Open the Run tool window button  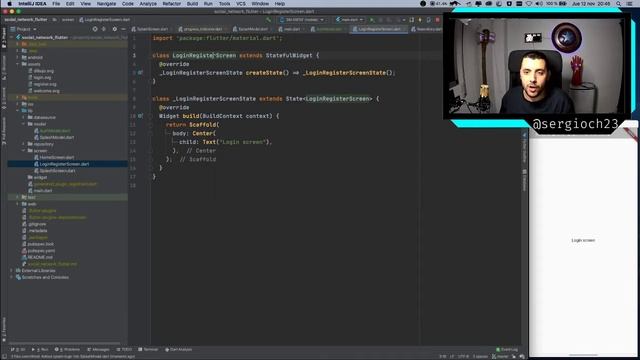click(x=40, y=350)
